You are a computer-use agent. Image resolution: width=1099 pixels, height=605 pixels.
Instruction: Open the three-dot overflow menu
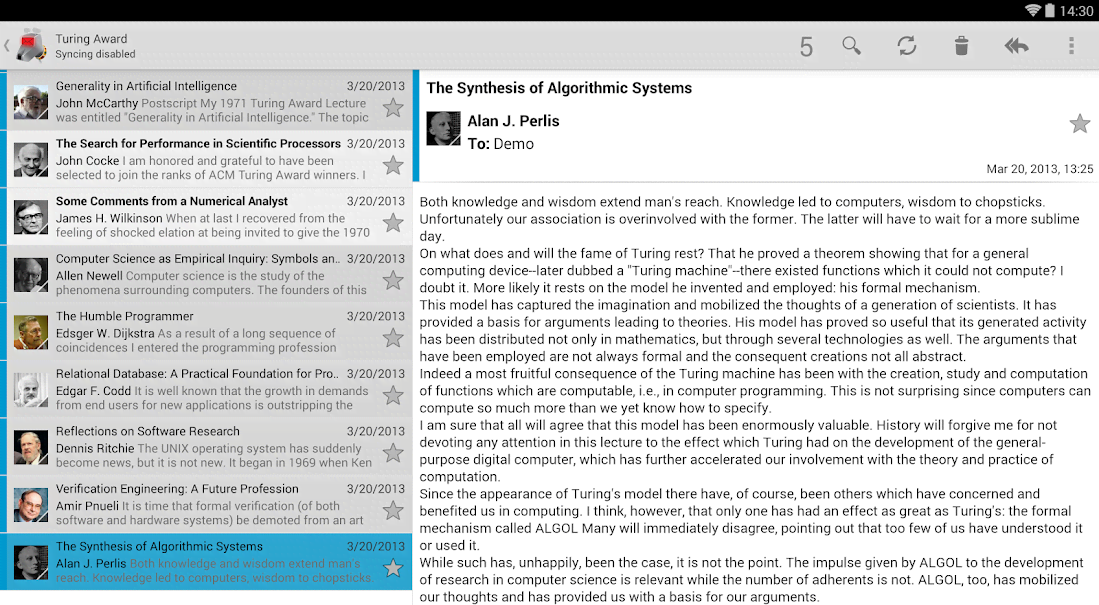pos(1071,46)
